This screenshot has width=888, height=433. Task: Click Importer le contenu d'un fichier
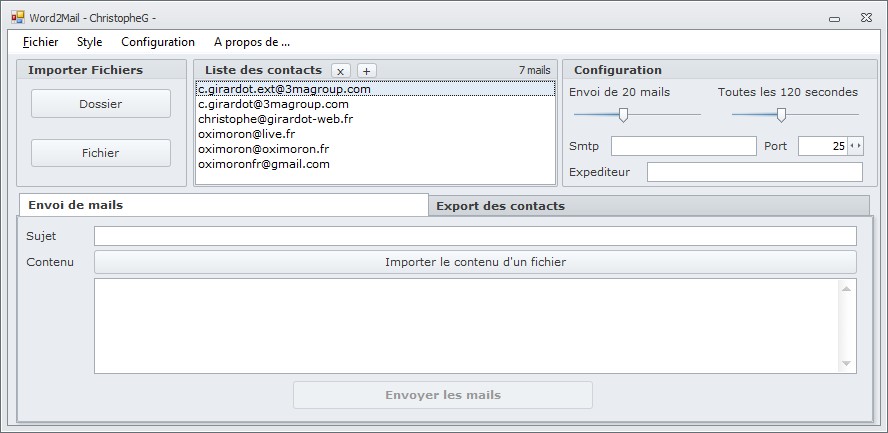475,262
